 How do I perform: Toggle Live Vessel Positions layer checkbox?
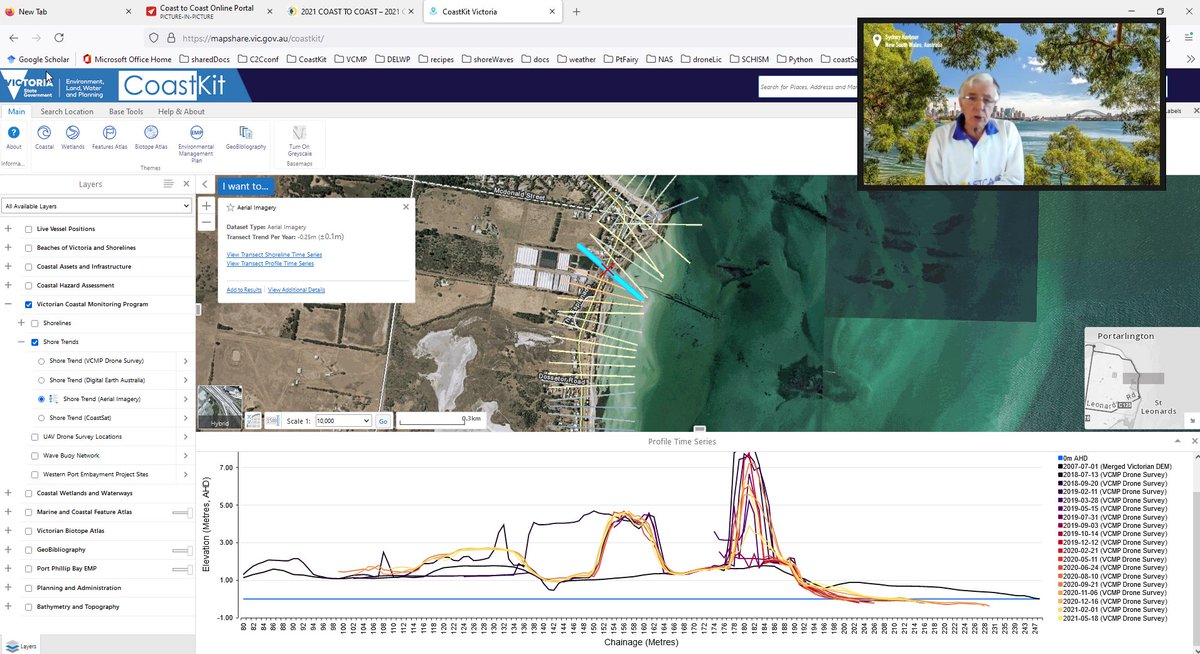pos(28,229)
